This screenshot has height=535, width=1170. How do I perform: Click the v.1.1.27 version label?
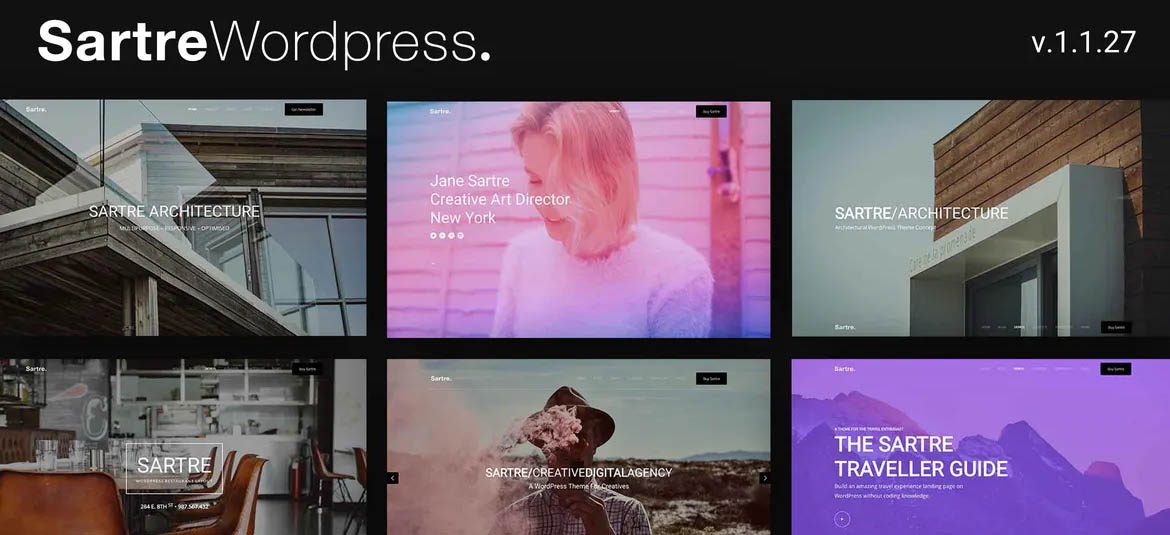click(1083, 42)
